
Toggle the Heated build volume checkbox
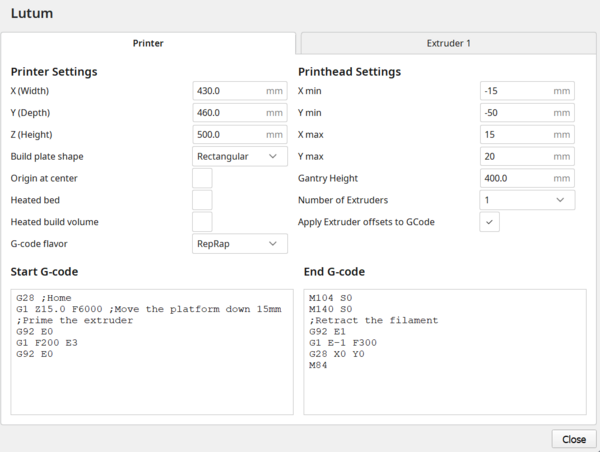202,222
